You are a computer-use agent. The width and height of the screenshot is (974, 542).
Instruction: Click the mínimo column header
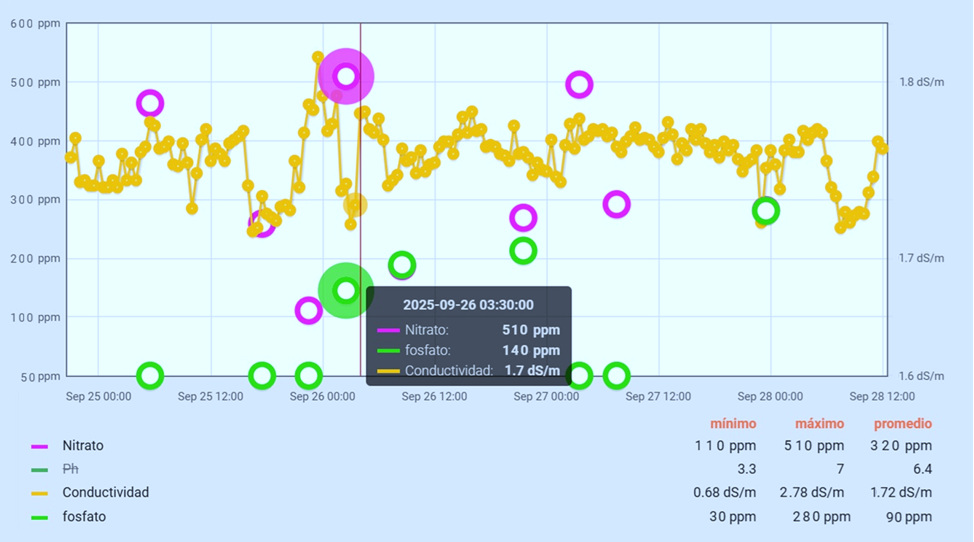tap(733, 423)
